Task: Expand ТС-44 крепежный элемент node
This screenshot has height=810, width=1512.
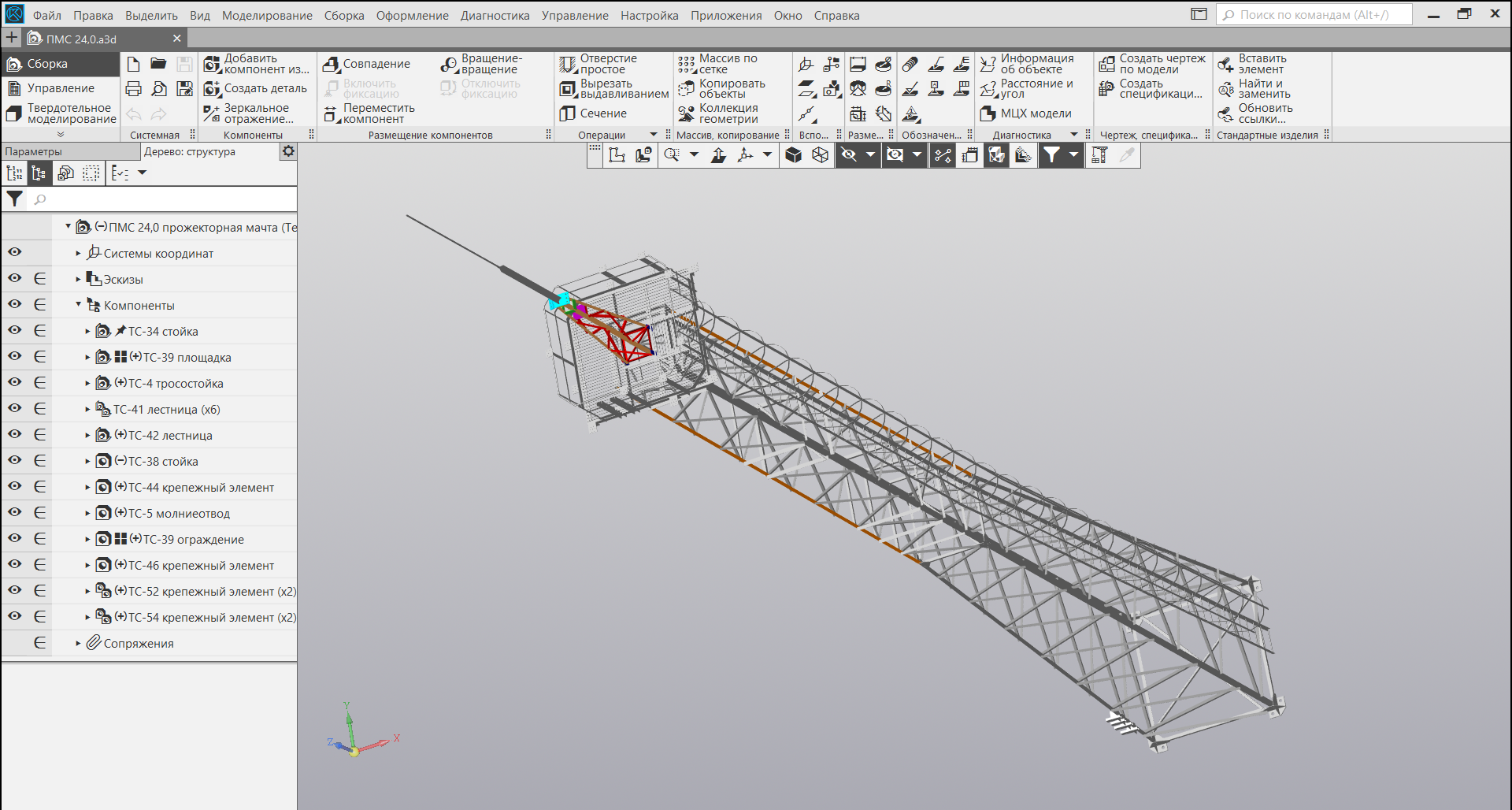Action: [x=87, y=487]
